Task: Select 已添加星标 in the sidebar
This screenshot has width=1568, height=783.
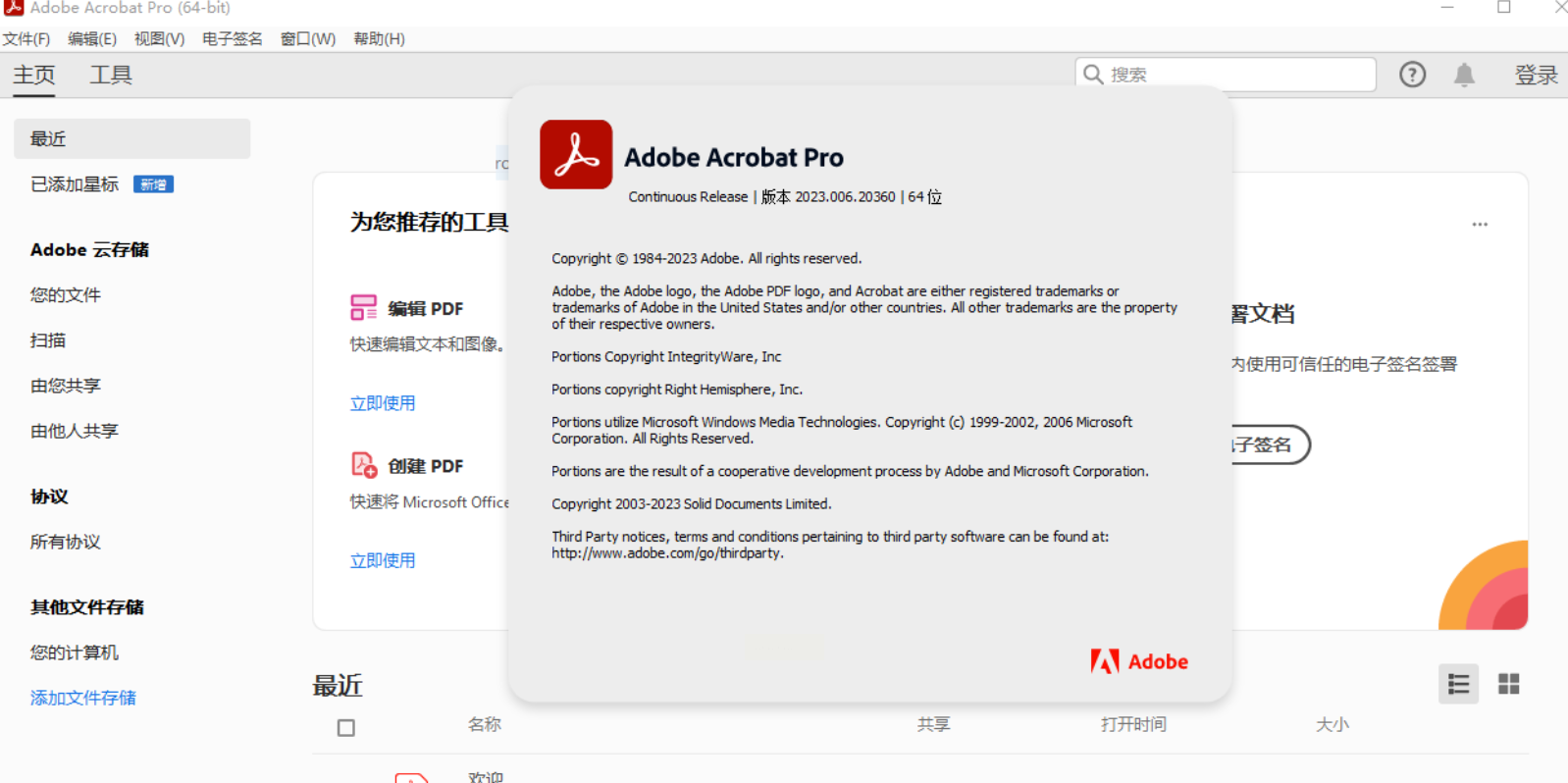Action: (x=75, y=184)
